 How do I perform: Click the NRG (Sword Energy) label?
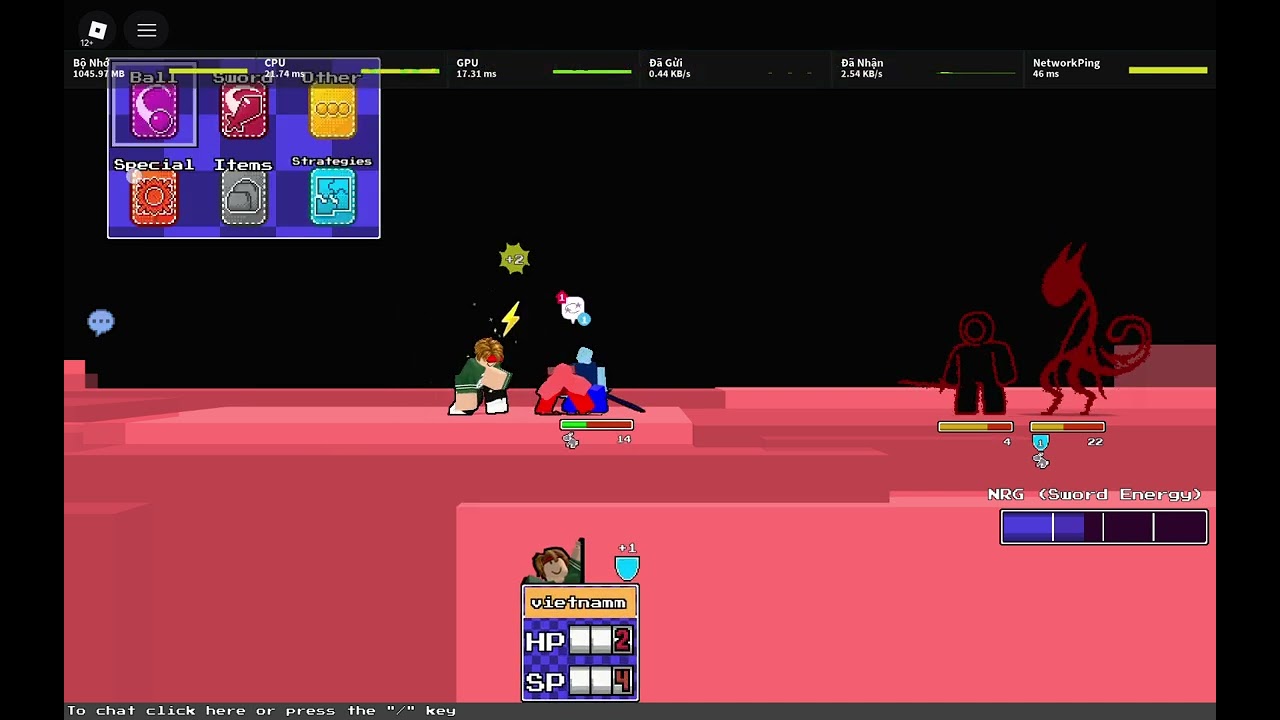tap(1095, 494)
